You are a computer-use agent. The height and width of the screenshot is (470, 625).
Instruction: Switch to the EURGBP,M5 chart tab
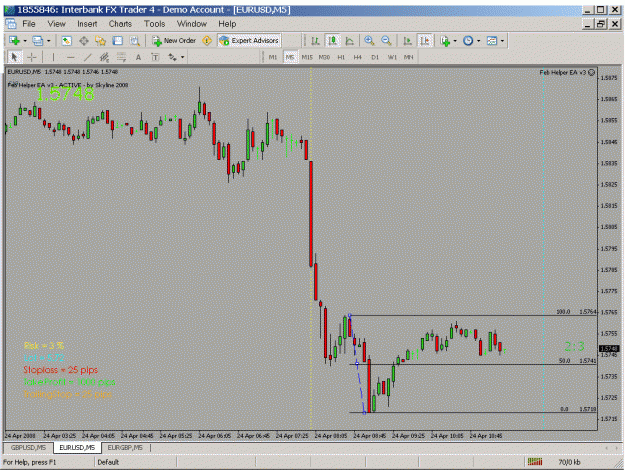tap(125, 448)
